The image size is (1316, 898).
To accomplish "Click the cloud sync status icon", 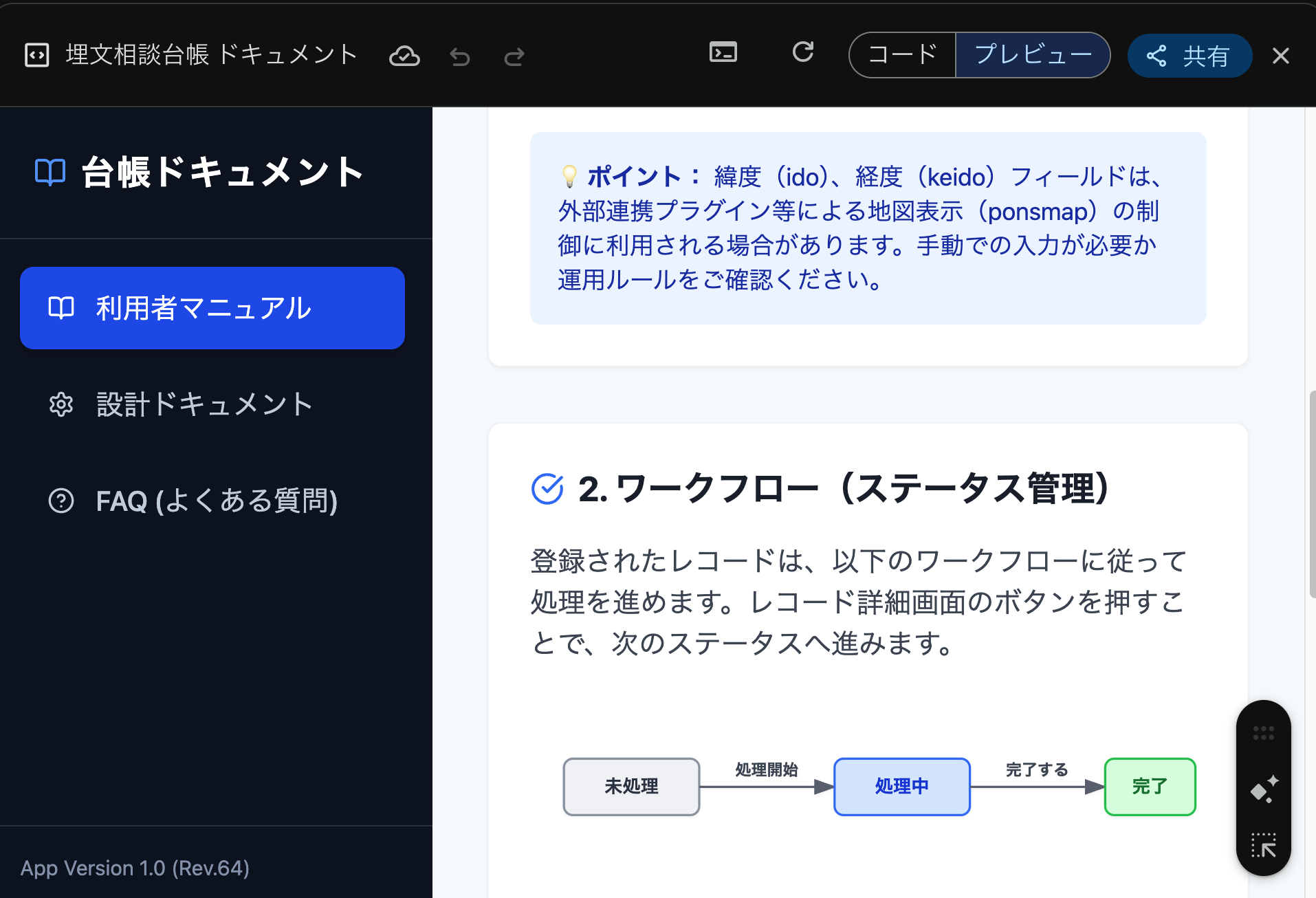I will point(404,56).
